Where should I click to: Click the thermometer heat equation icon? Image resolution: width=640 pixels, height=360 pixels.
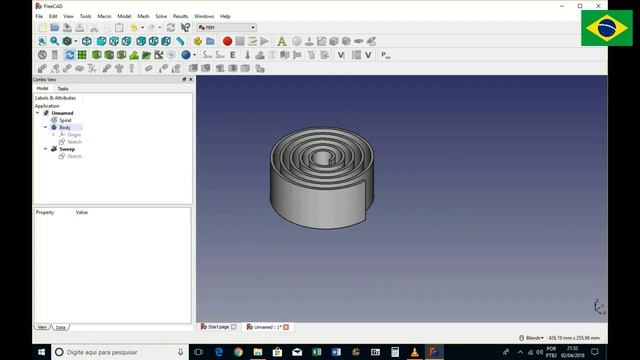point(247,55)
